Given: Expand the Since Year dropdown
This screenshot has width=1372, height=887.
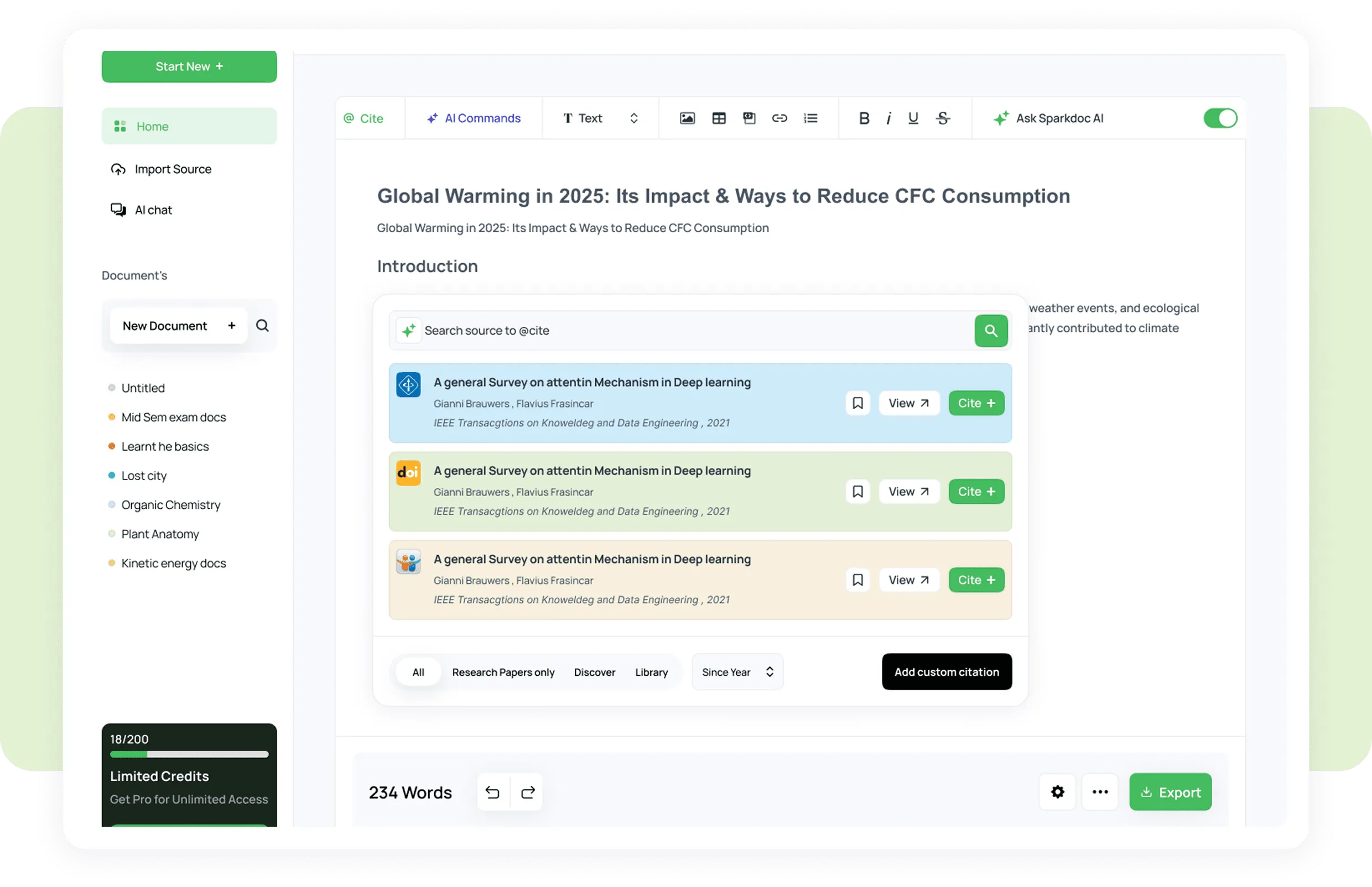Looking at the screenshot, I should point(737,671).
